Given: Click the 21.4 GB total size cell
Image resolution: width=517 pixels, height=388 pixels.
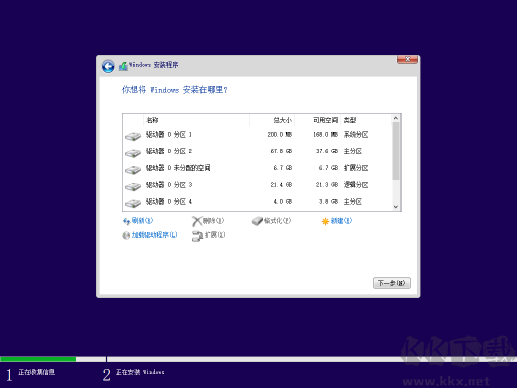Looking at the screenshot, I should (281, 185).
